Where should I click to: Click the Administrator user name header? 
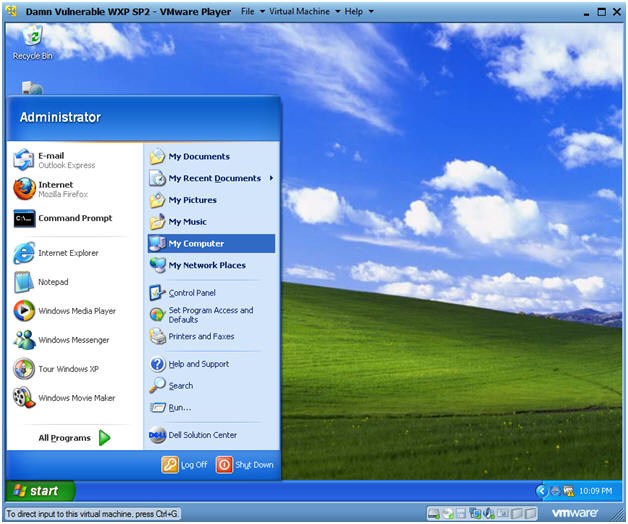pyautogui.click(x=60, y=117)
